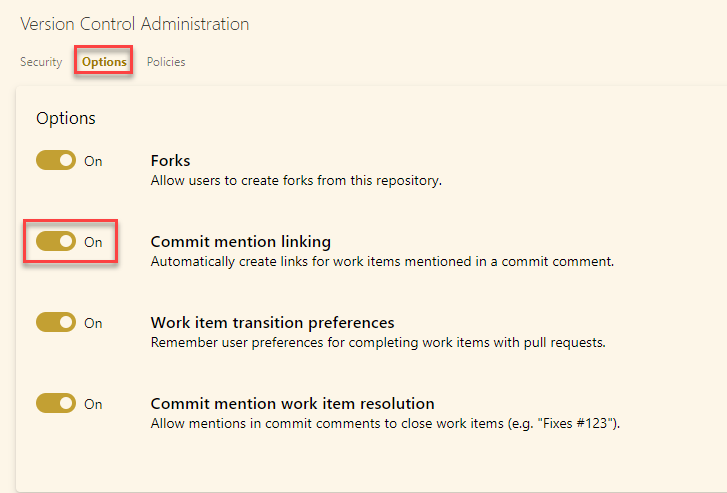The image size is (727, 493).
Task: Switch to the Security tab
Action: click(41, 62)
